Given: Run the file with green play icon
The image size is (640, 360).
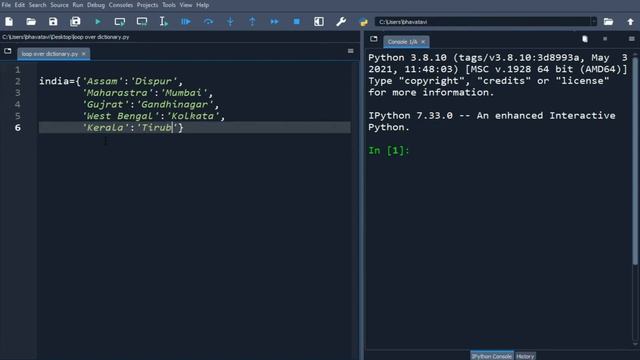Looking at the screenshot, I should 98,22.
